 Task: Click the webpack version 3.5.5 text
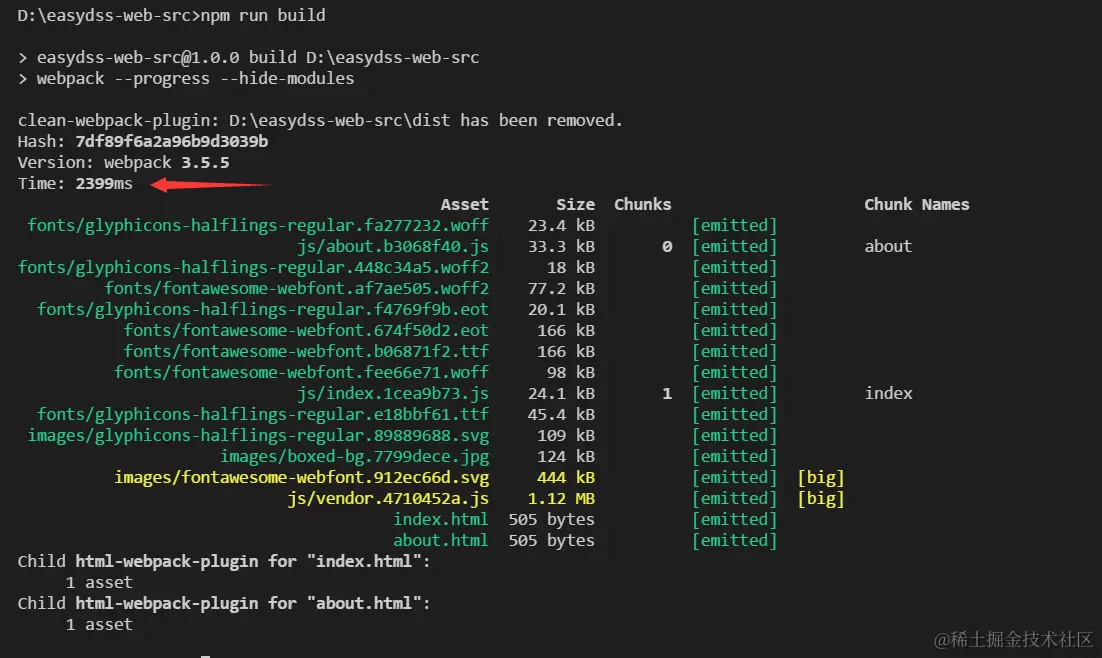pyautogui.click(x=205, y=162)
